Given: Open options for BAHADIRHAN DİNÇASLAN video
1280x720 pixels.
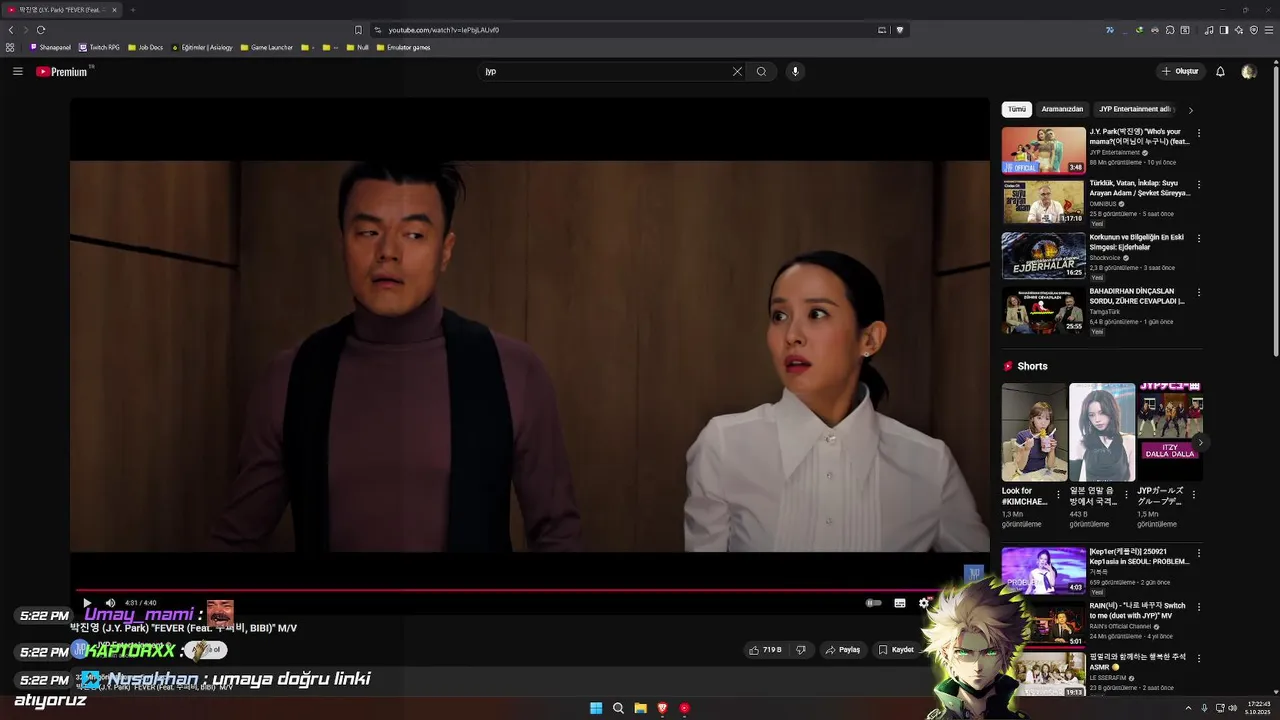Looking at the screenshot, I should tap(1199, 293).
